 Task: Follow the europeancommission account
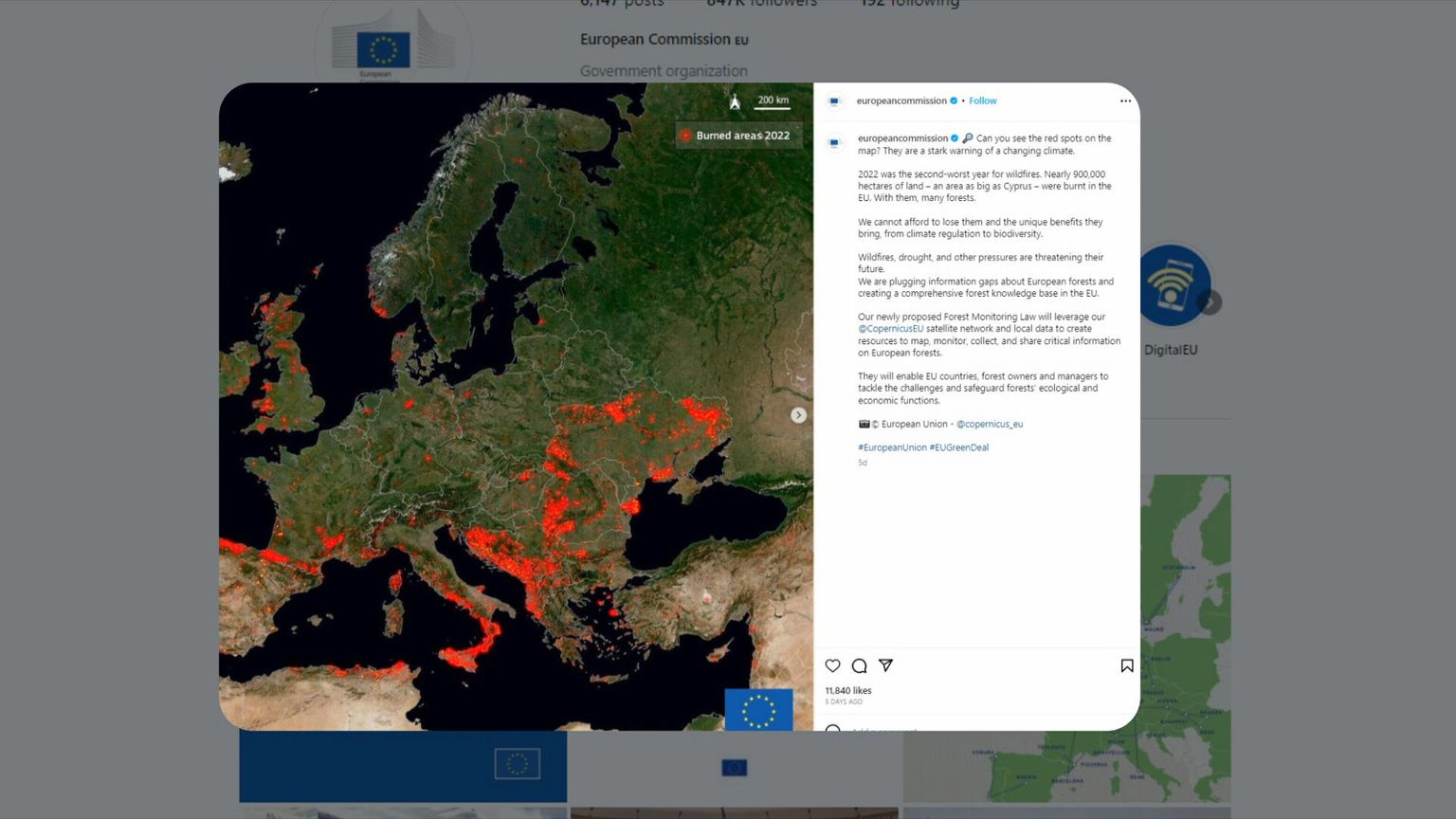click(982, 100)
